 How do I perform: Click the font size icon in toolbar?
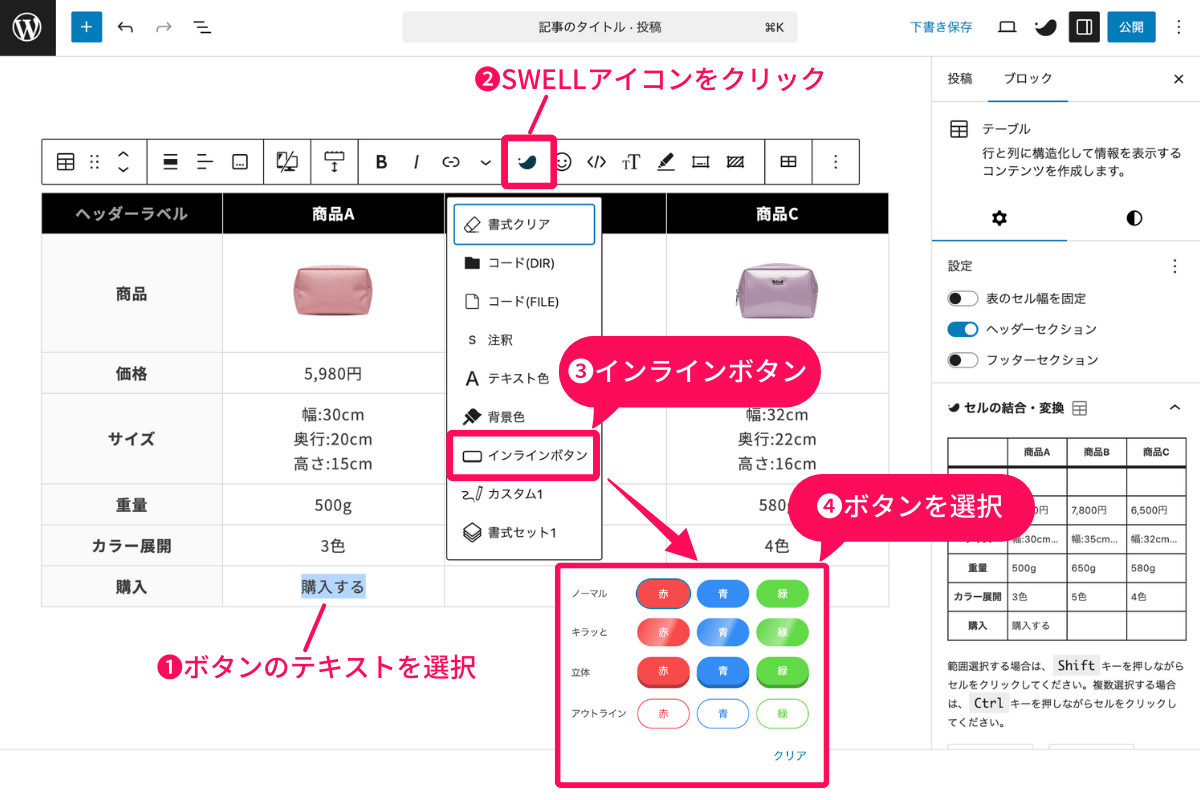click(630, 161)
